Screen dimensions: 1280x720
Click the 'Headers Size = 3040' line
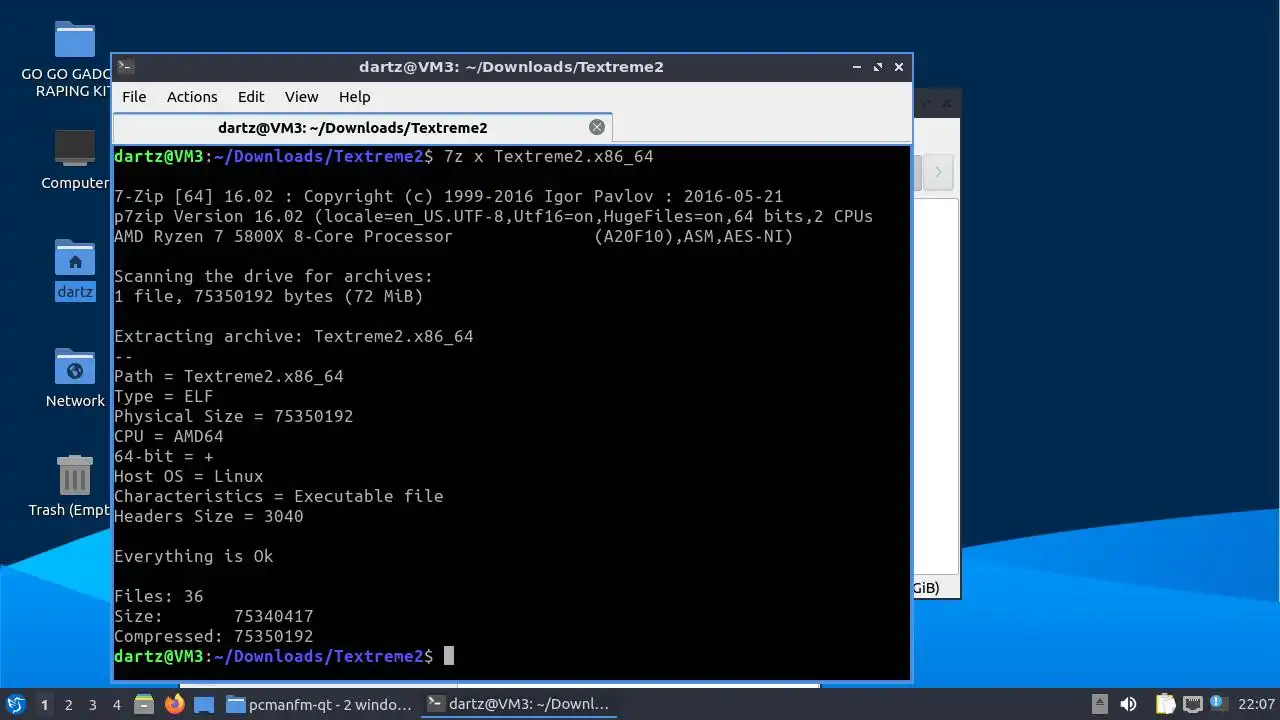coord(208,516)
